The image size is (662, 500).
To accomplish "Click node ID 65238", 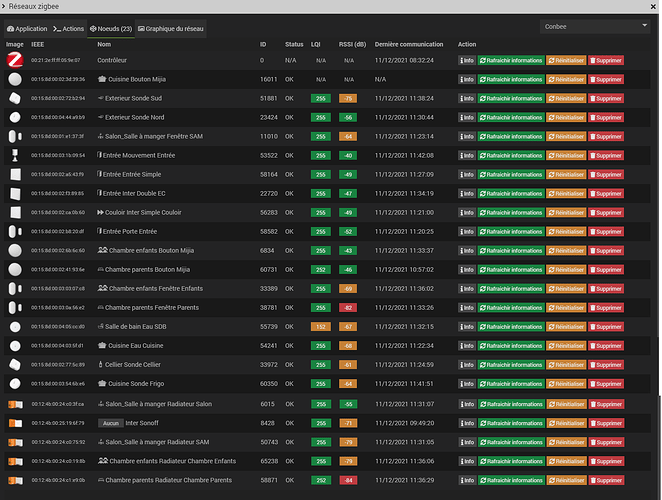I will (x=269, y=461).
